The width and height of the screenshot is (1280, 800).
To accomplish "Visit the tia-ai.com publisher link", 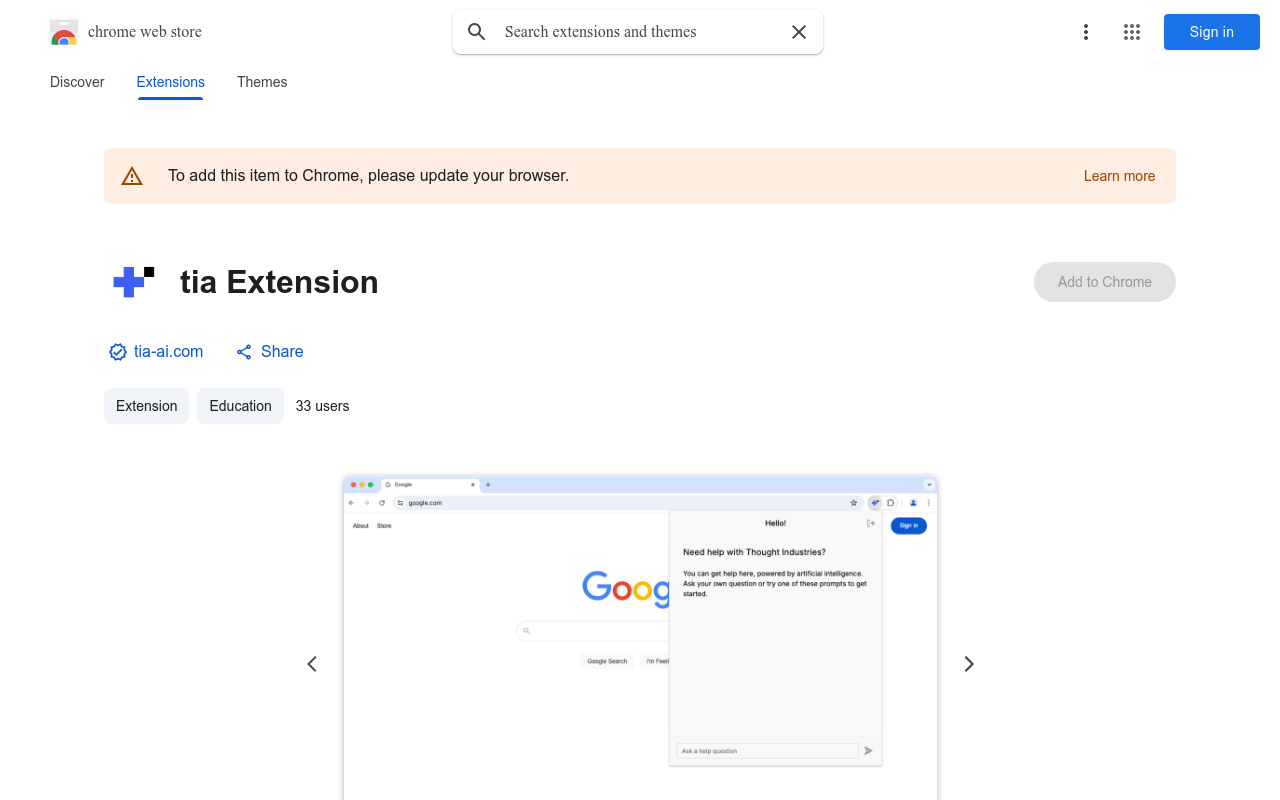I will pyautogui.click(x=169, y=352).
